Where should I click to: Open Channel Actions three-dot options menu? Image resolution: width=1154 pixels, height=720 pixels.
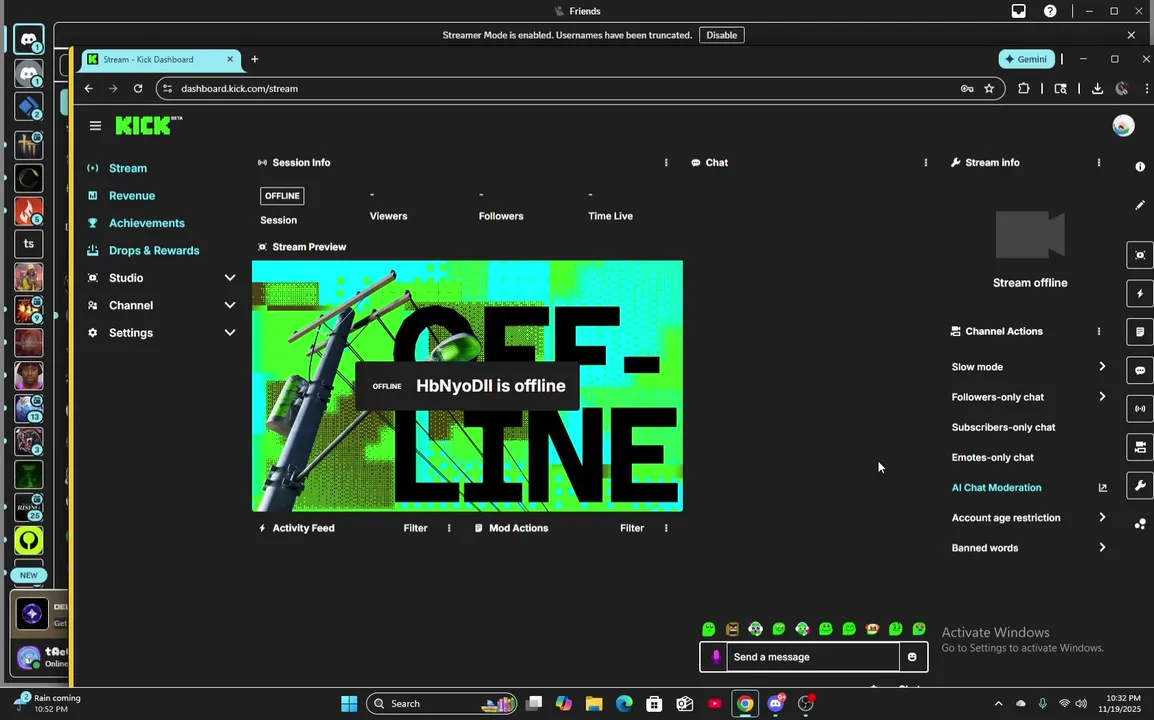1099,331
